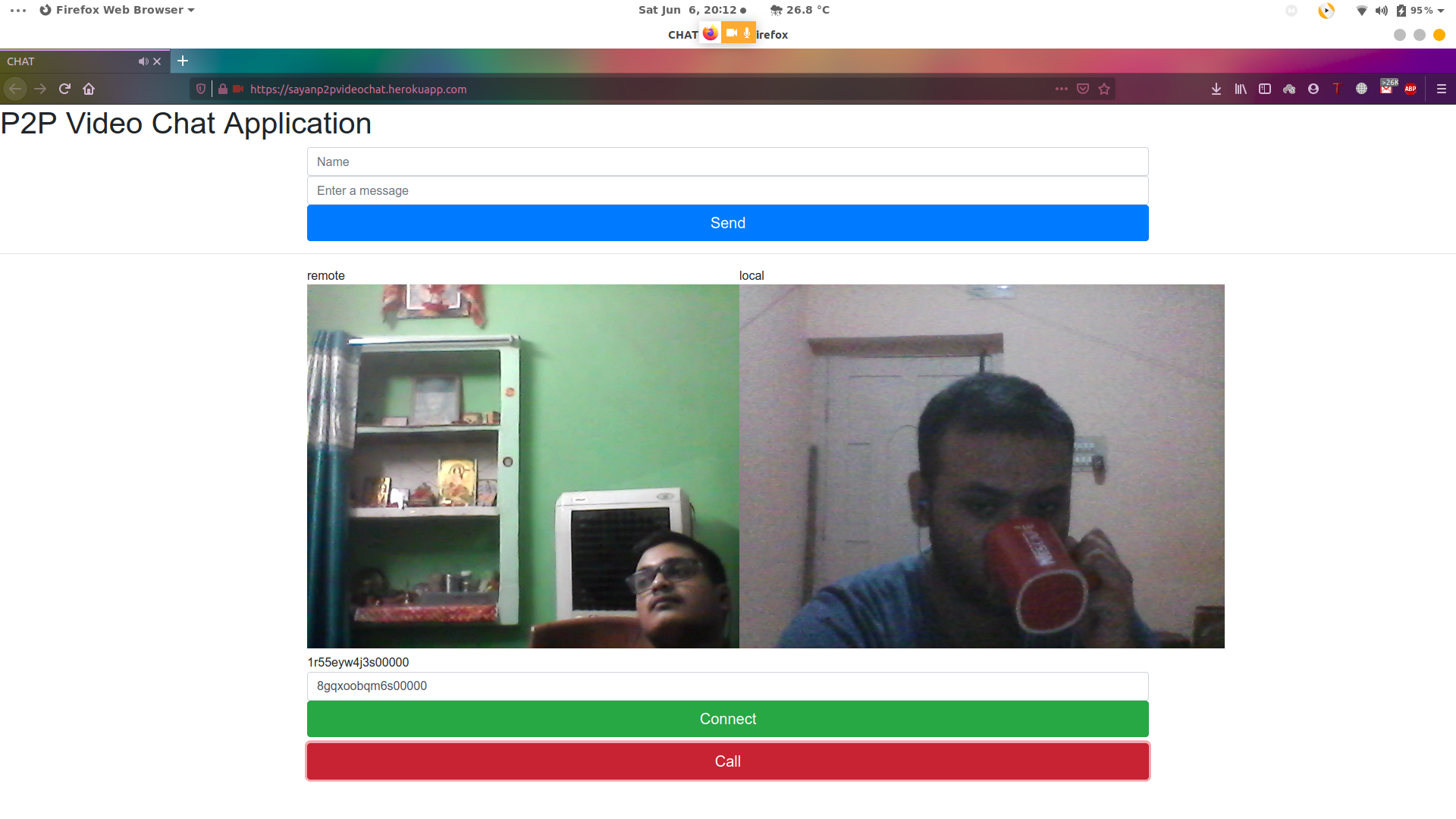Open a new tab with plus
1456x819 pixels.
point(183,61)
